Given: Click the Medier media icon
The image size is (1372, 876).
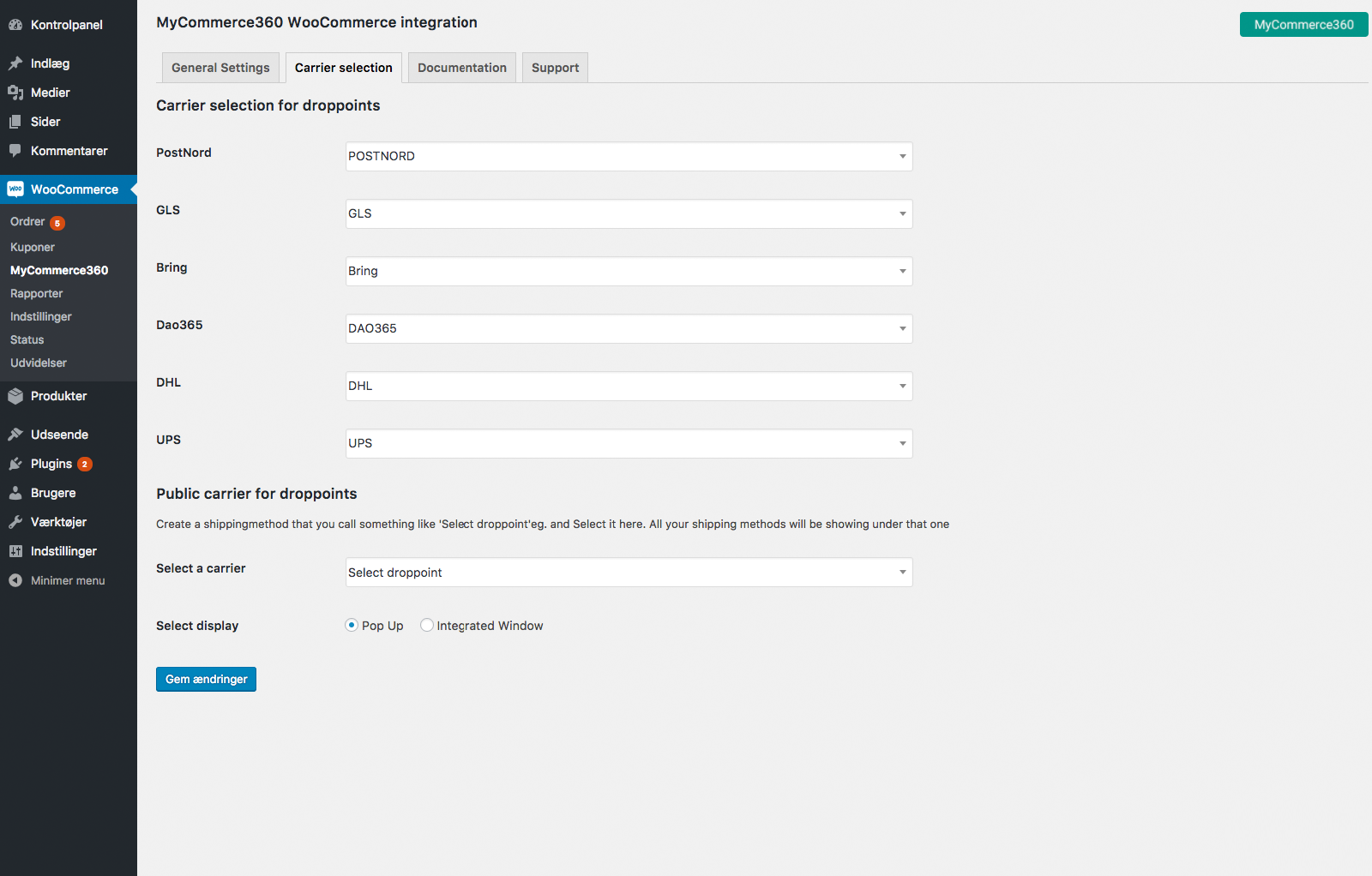Looking at the screenshot, I should [x=15, y=93].
